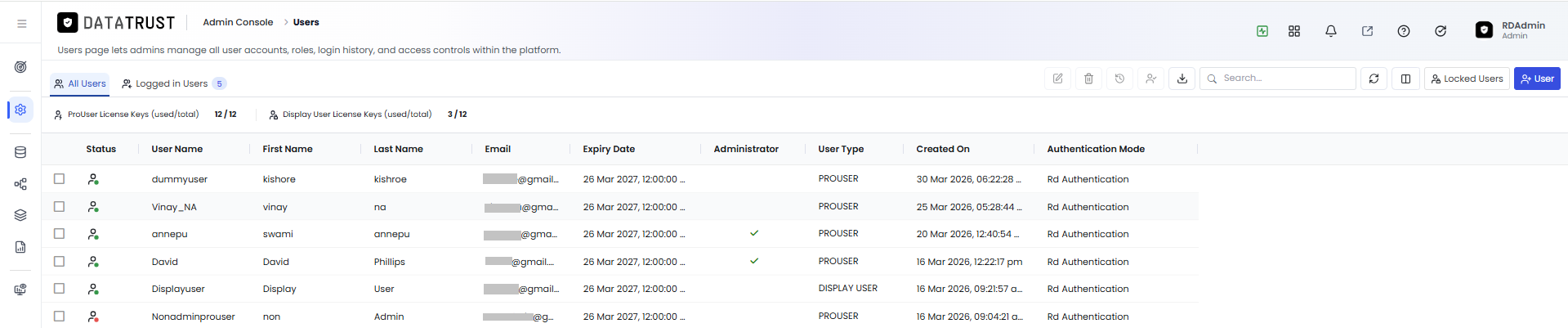Click 'DISPLAY USER' in the User Type column
Viewport: 1568px width, 328px height.
coord(848,289)
